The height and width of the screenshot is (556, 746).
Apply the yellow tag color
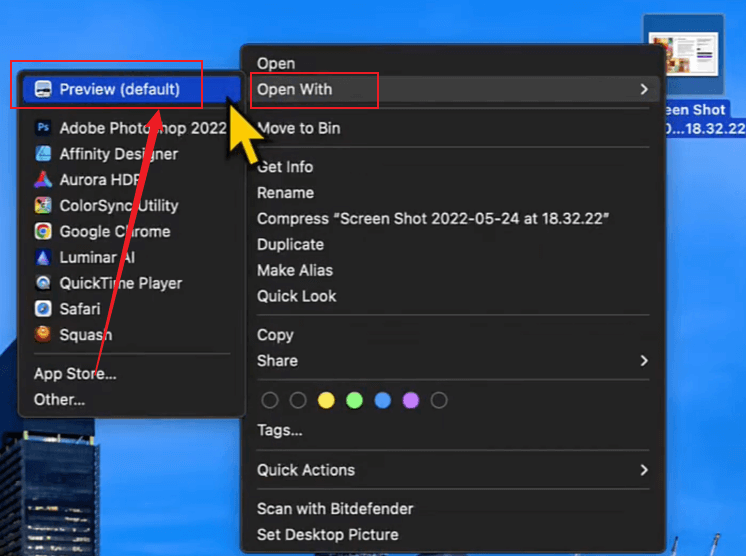coord(326,400)
